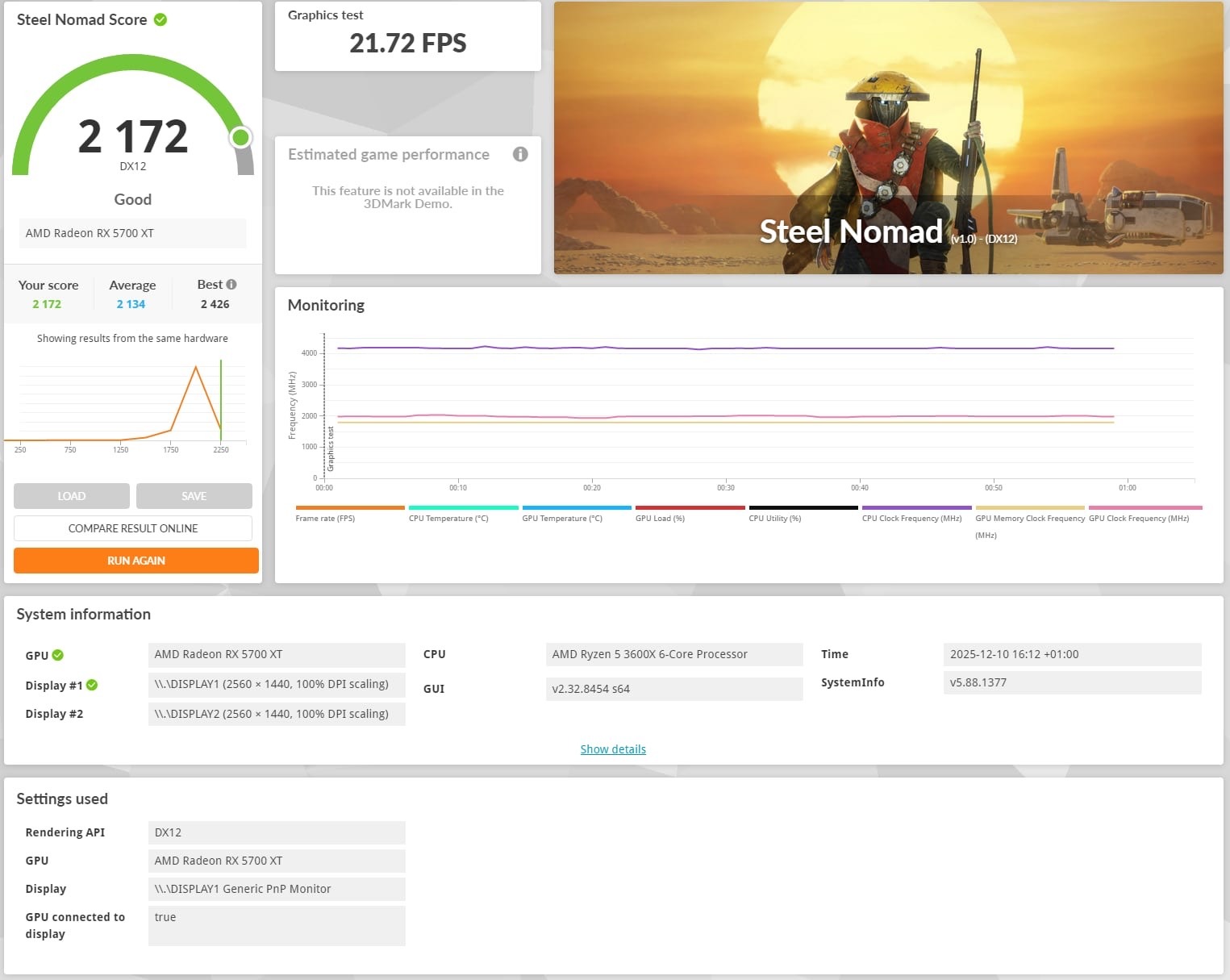
Task: Click the info icon next to Best
Action: coord(231,284)
